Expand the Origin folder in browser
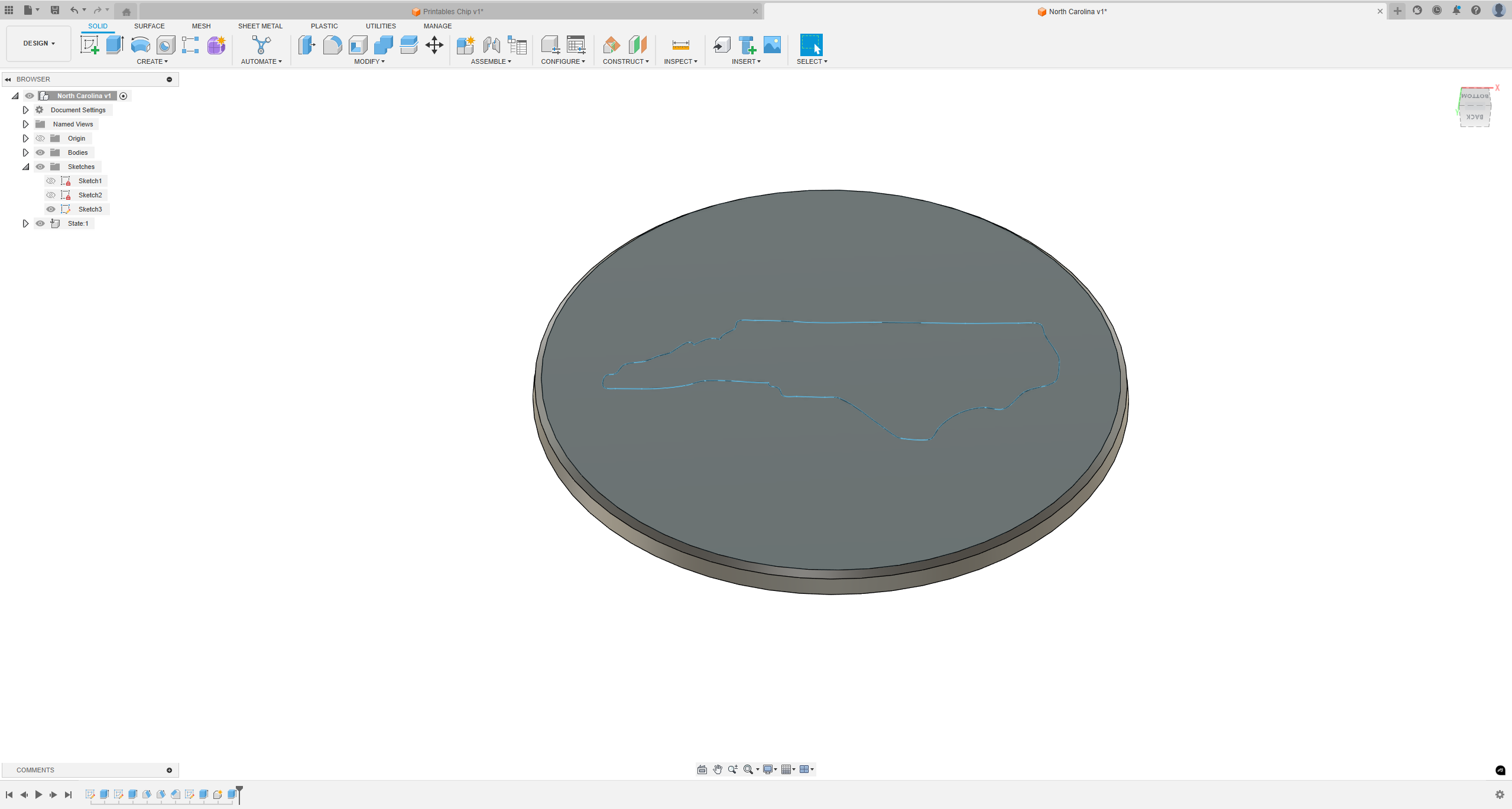This screenshot has width=1512, height=809. (x=25, y=138)
